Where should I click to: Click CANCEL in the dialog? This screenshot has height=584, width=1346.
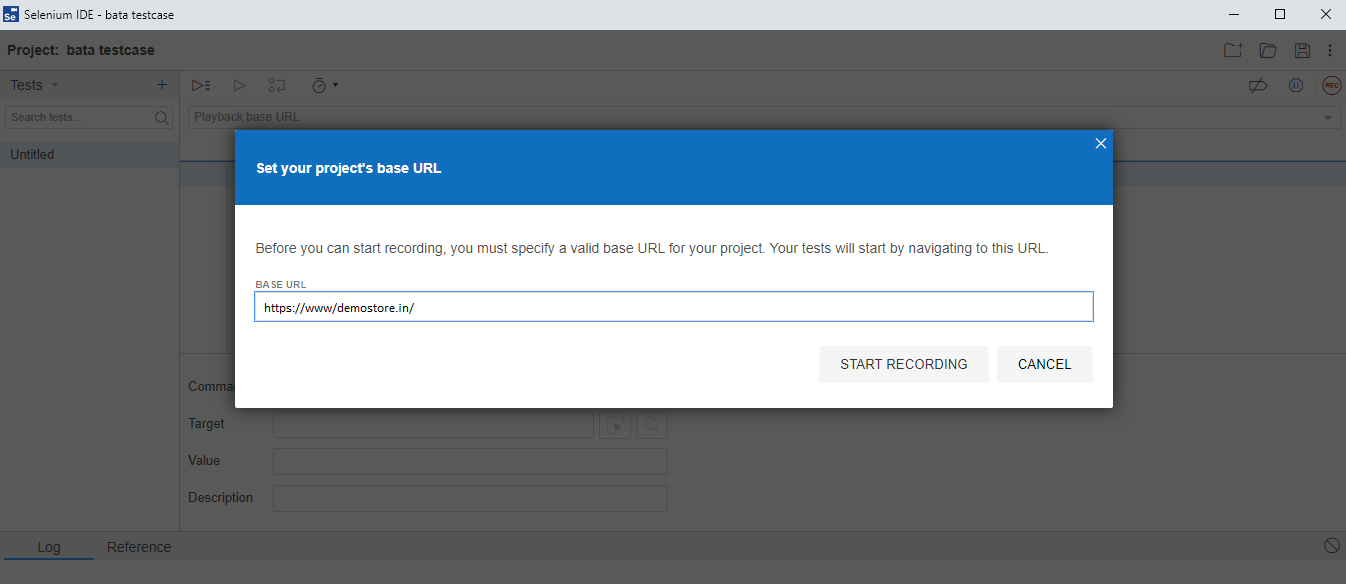pyautogui.click(x=1045, y=364)
